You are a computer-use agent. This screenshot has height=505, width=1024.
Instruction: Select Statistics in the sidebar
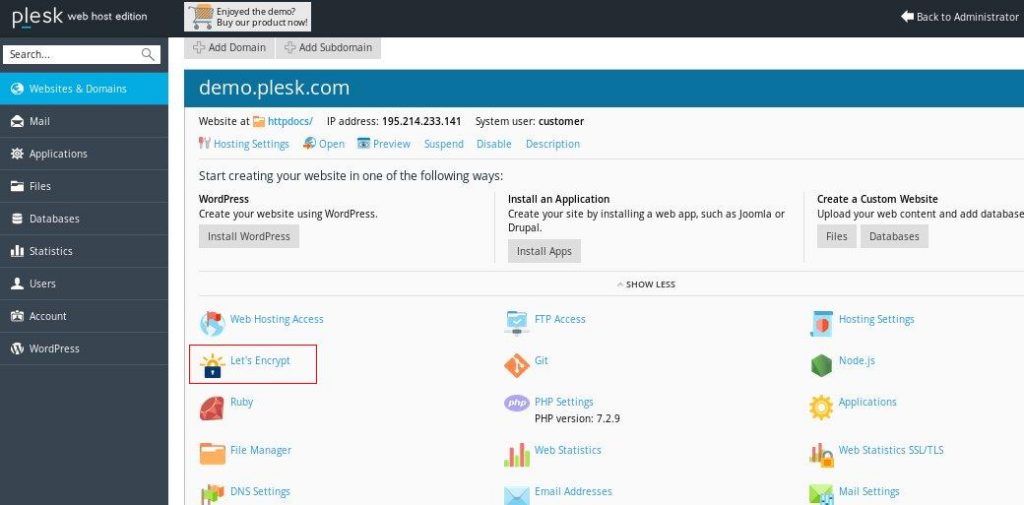(84, 251)
